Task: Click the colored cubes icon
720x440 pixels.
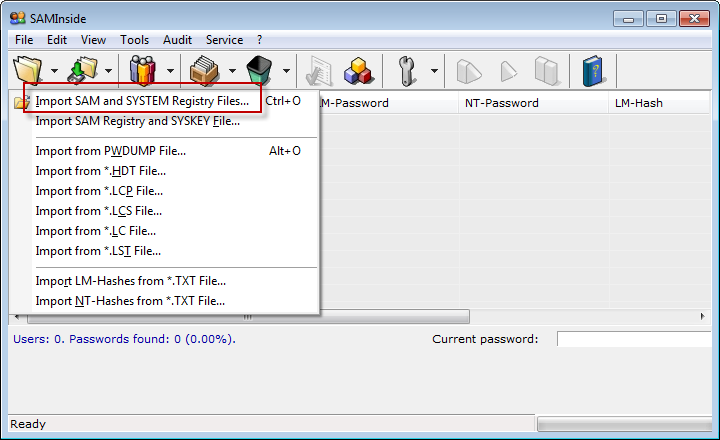Action: (358, 71)
